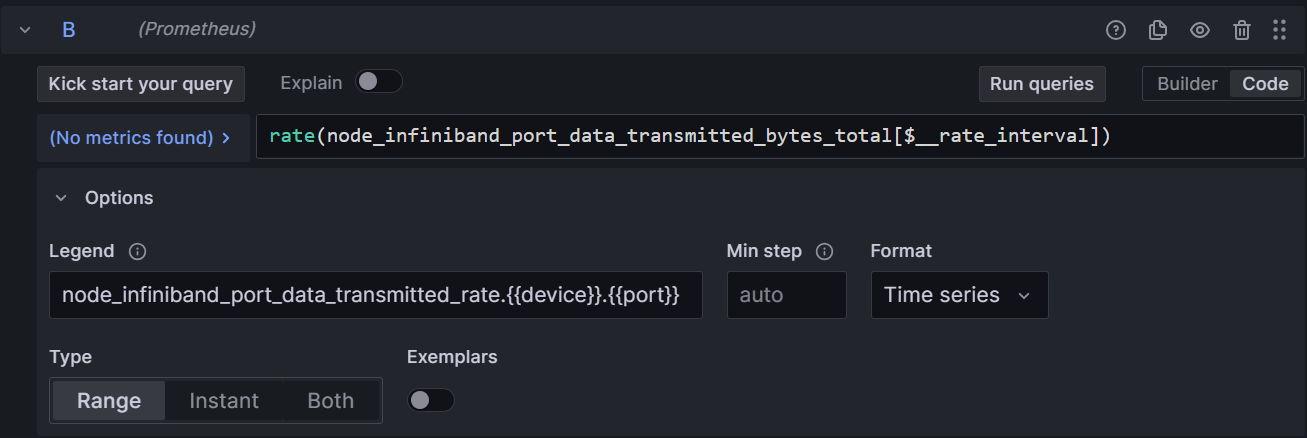This screenshot has height=438, width=1307.
Task: Click the Run queries button
Action: click(x=1041, y=84)
